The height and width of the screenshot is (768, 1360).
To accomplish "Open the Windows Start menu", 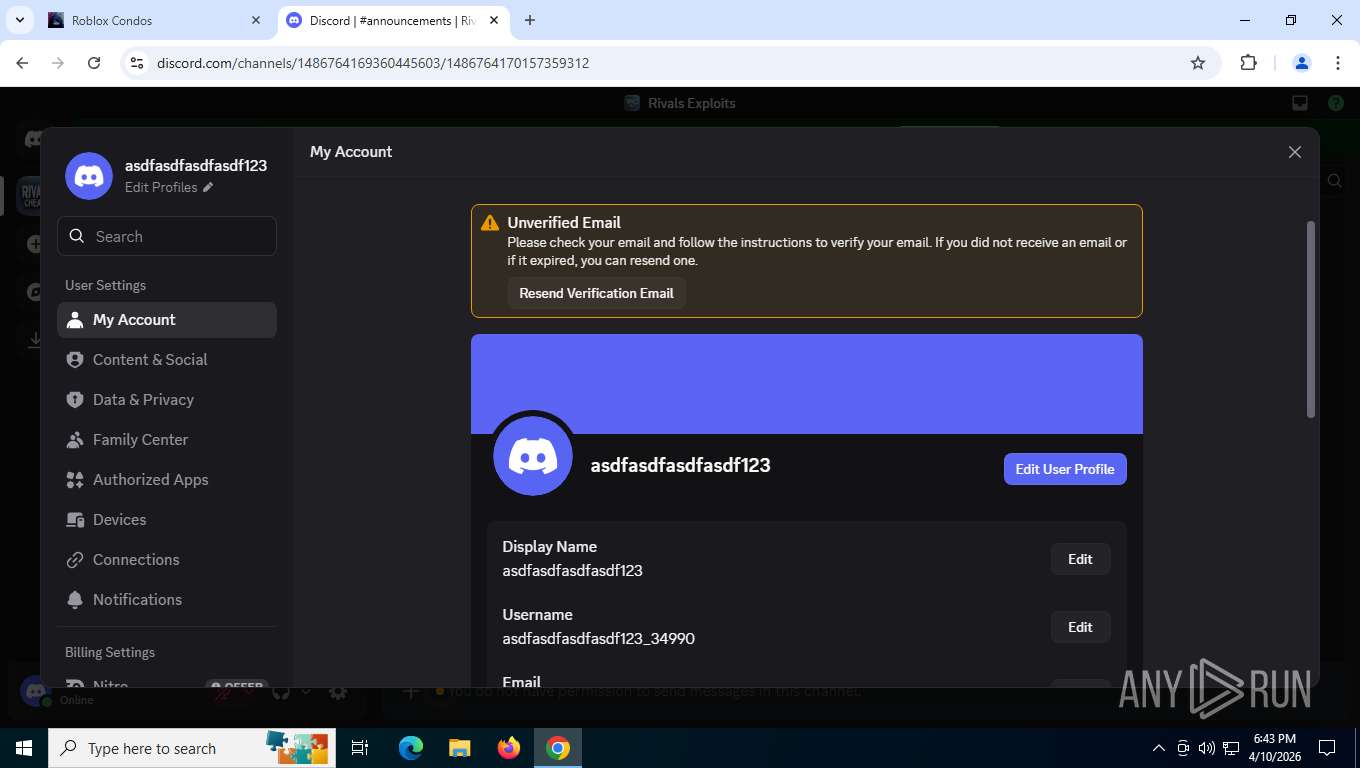I will tap(24, 748).
